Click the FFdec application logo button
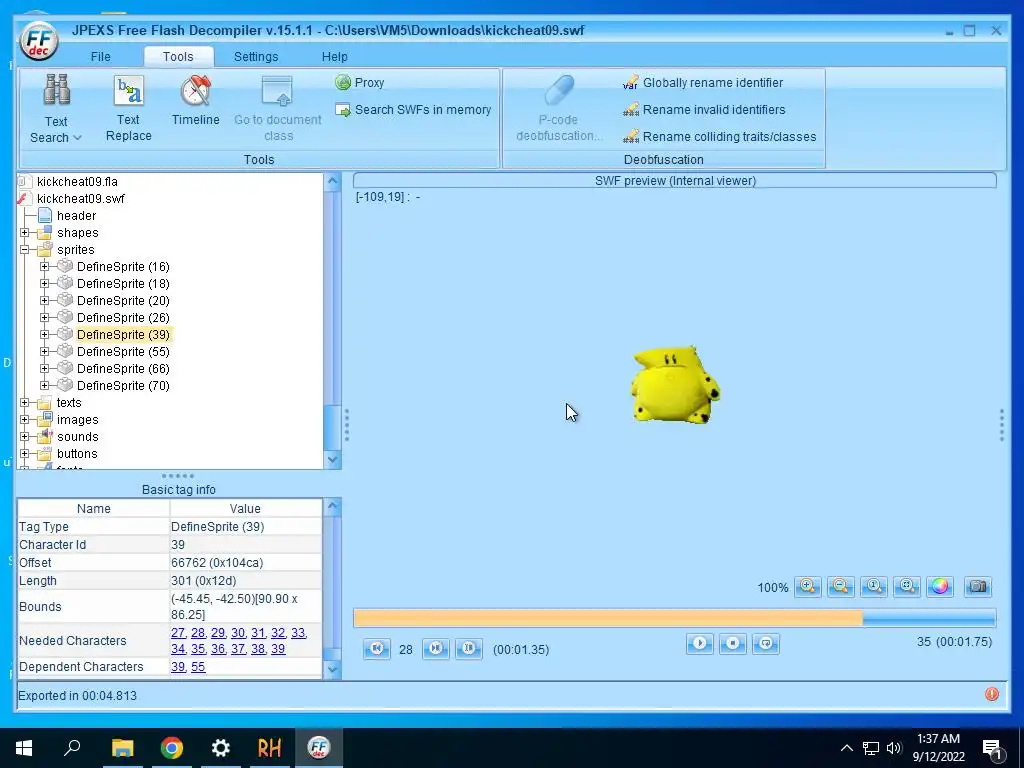The width and height of the screenshot is (1024, 768). 39,40
